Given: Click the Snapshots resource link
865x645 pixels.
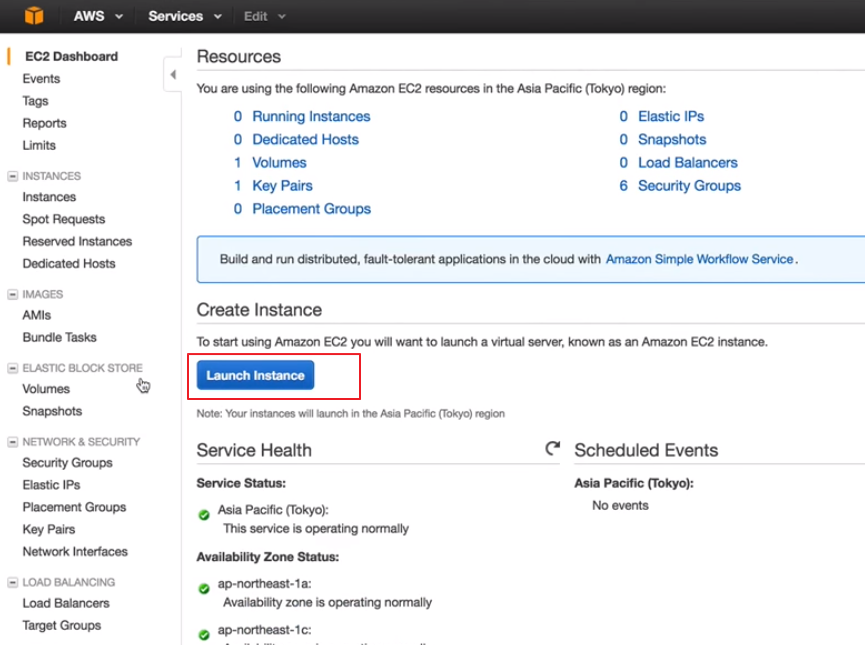Looking at the screenshot, I should (x=672, y=140).
